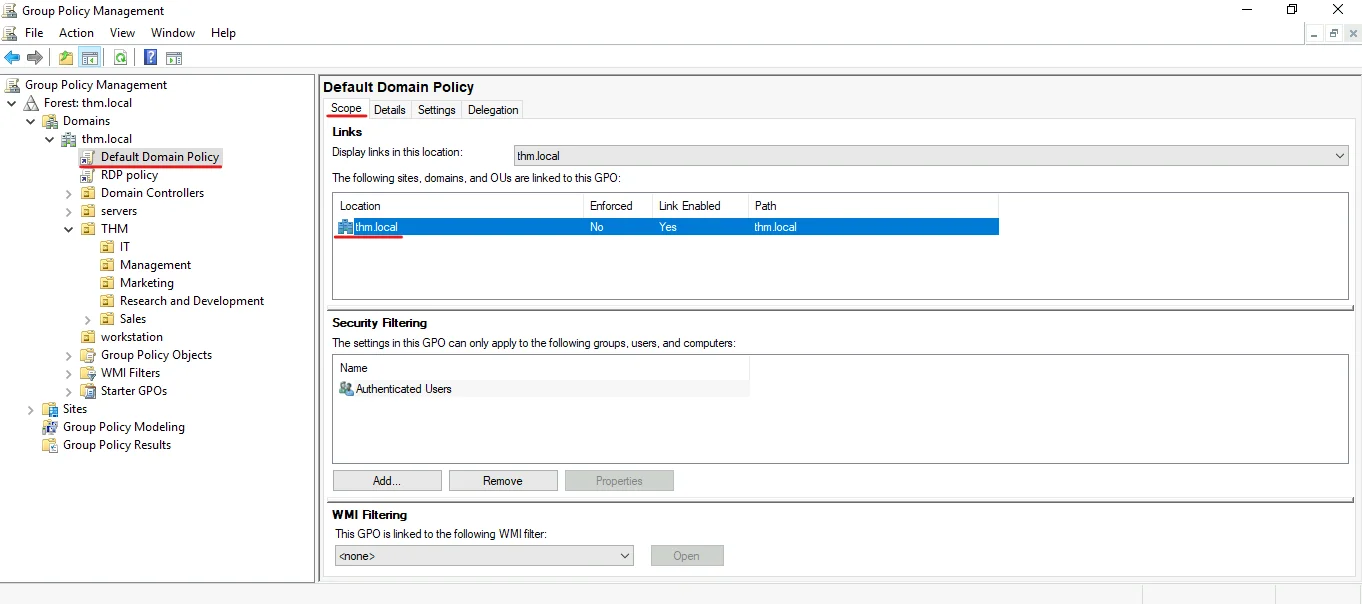Screen dimensions: 1362x604
Task: Switch to the Settings tab
Action: [437, 110]
